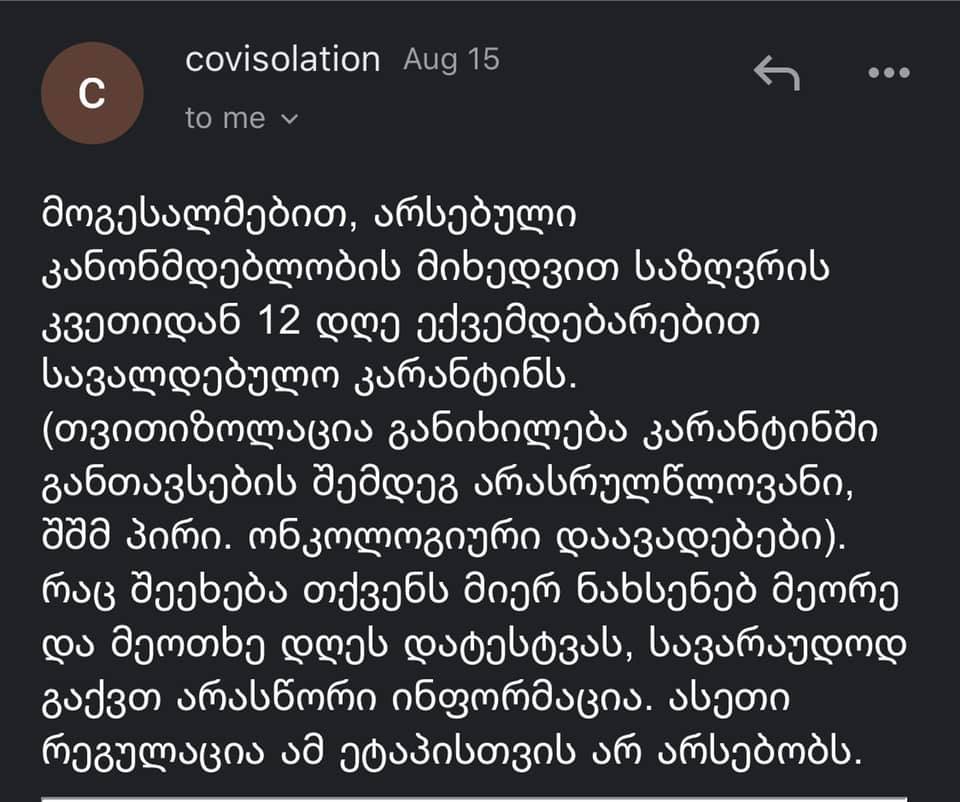960x802 pixels.
Task: Open the three-dot more options menu
Action: 888,72
